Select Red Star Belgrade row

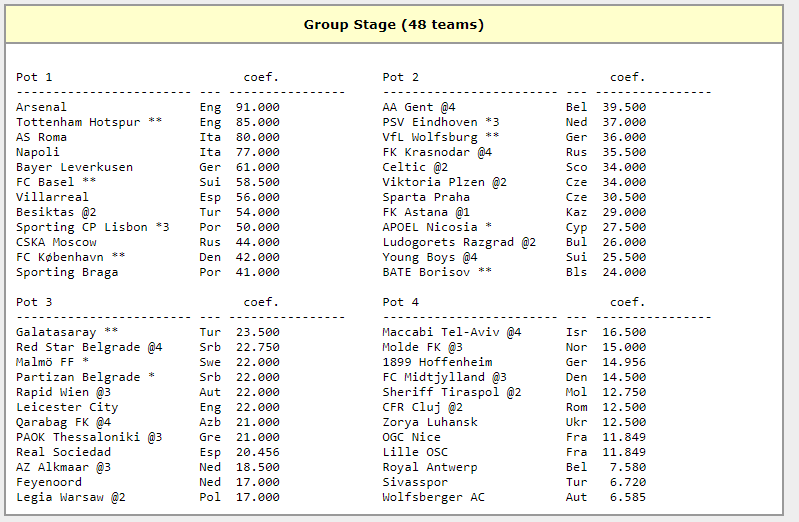(148, 347)
